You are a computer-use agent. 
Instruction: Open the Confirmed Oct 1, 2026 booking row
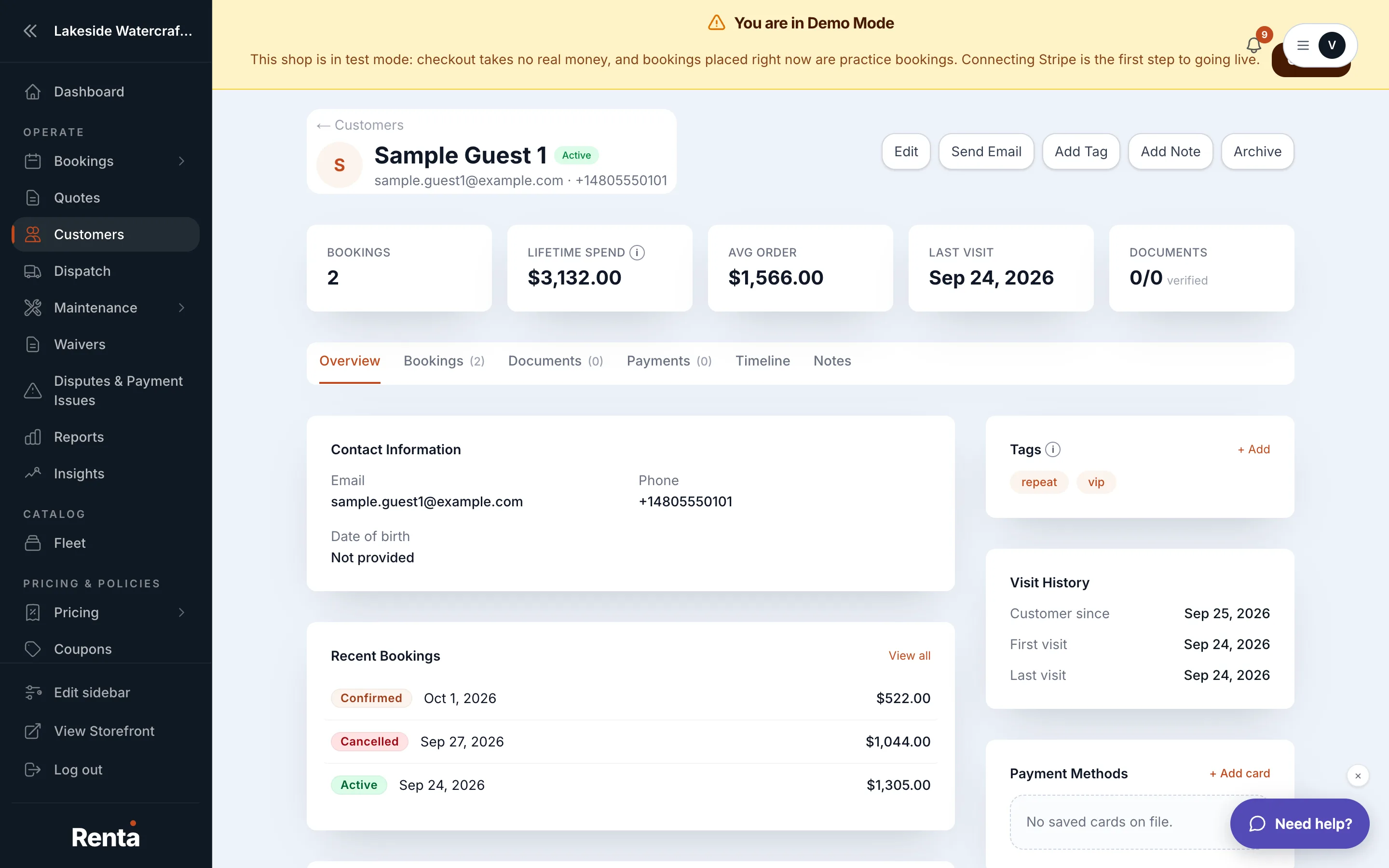tap(631, 698)
